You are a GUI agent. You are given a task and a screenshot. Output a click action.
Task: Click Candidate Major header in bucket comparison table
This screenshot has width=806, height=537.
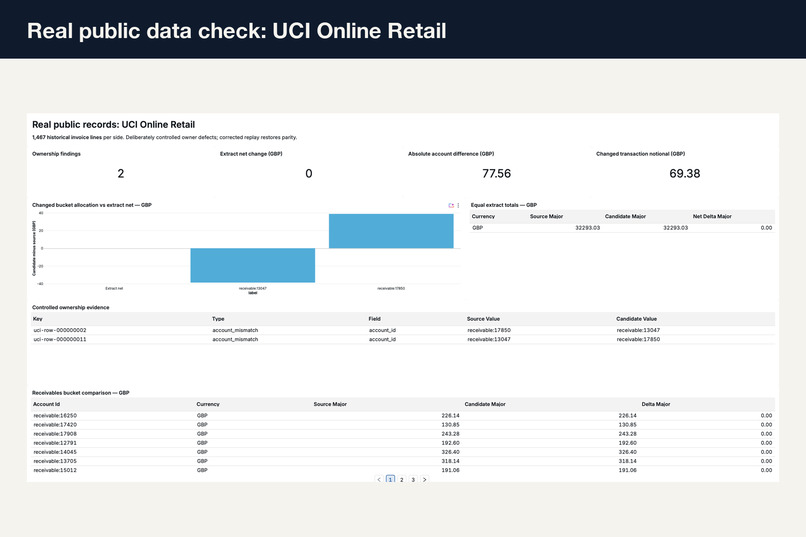pyautogui.click(x=485, y=404)
